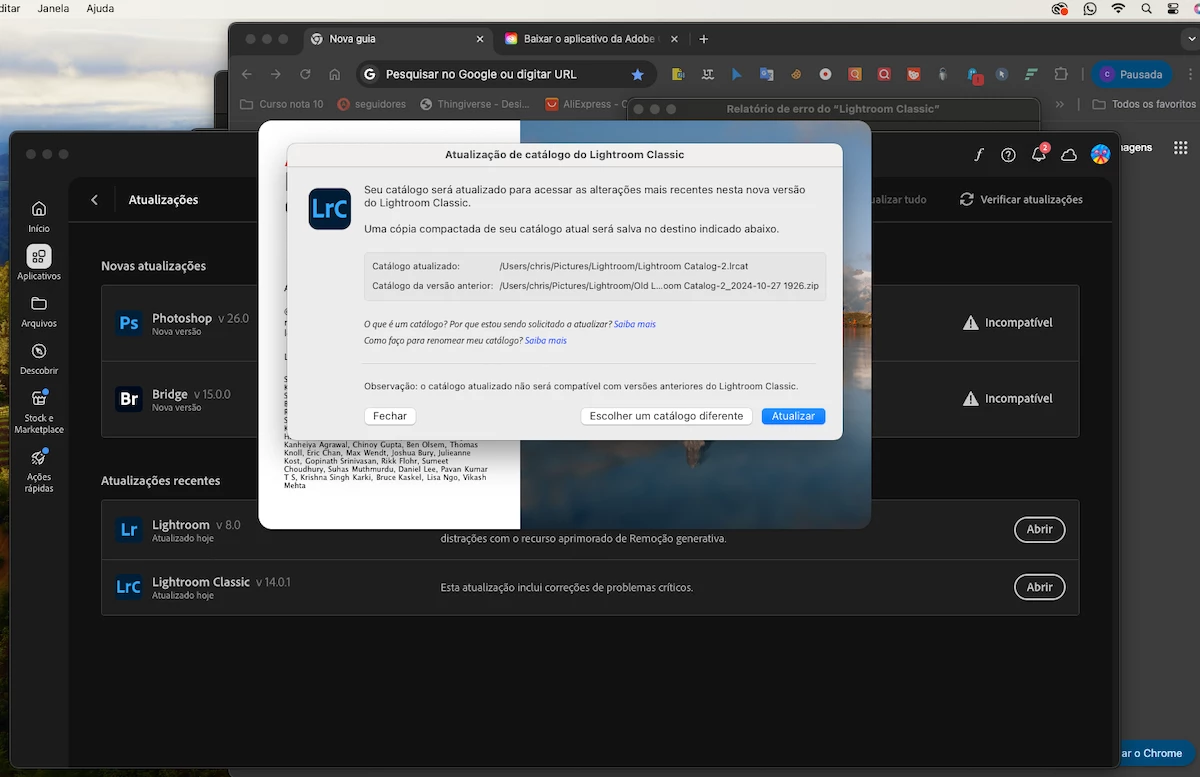This screenshot has height=777, width=1200.
Task: Open Stock e Marketplace in sidebar
Action: (39, 412)
